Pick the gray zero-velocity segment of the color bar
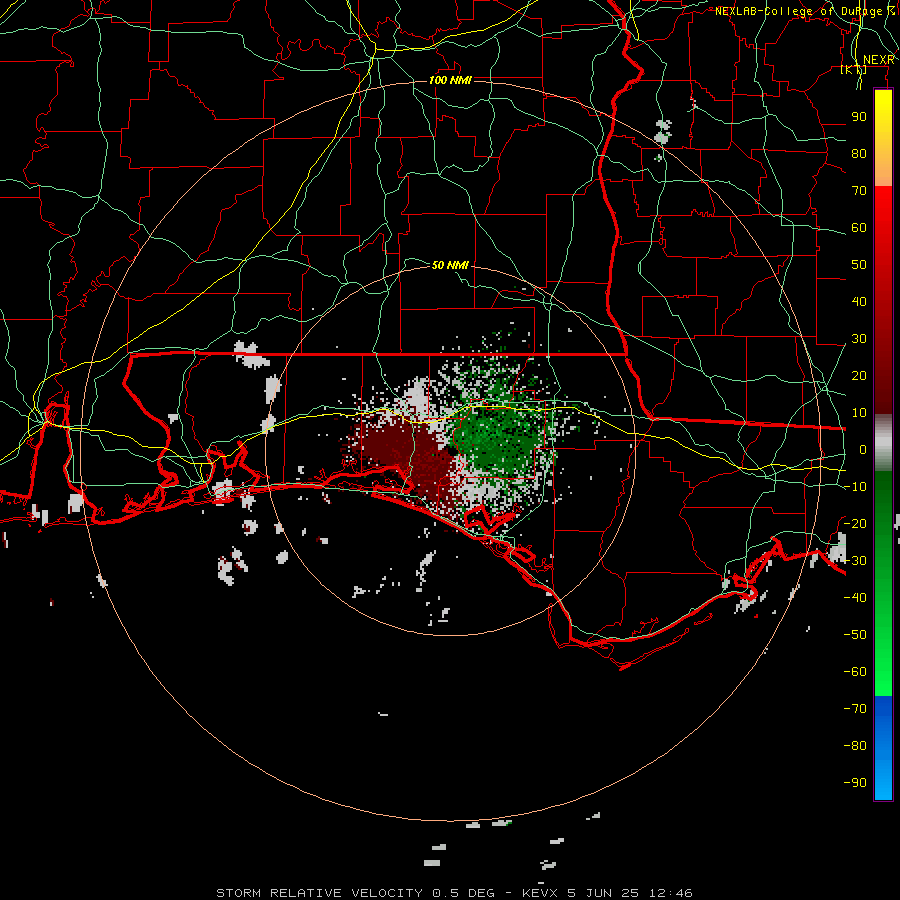900x900 pixels. point(883,443)
